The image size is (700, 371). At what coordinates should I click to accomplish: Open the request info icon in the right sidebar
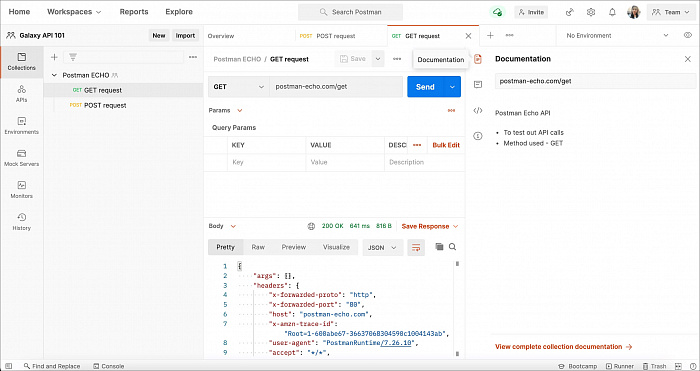(x=478, y=136)
